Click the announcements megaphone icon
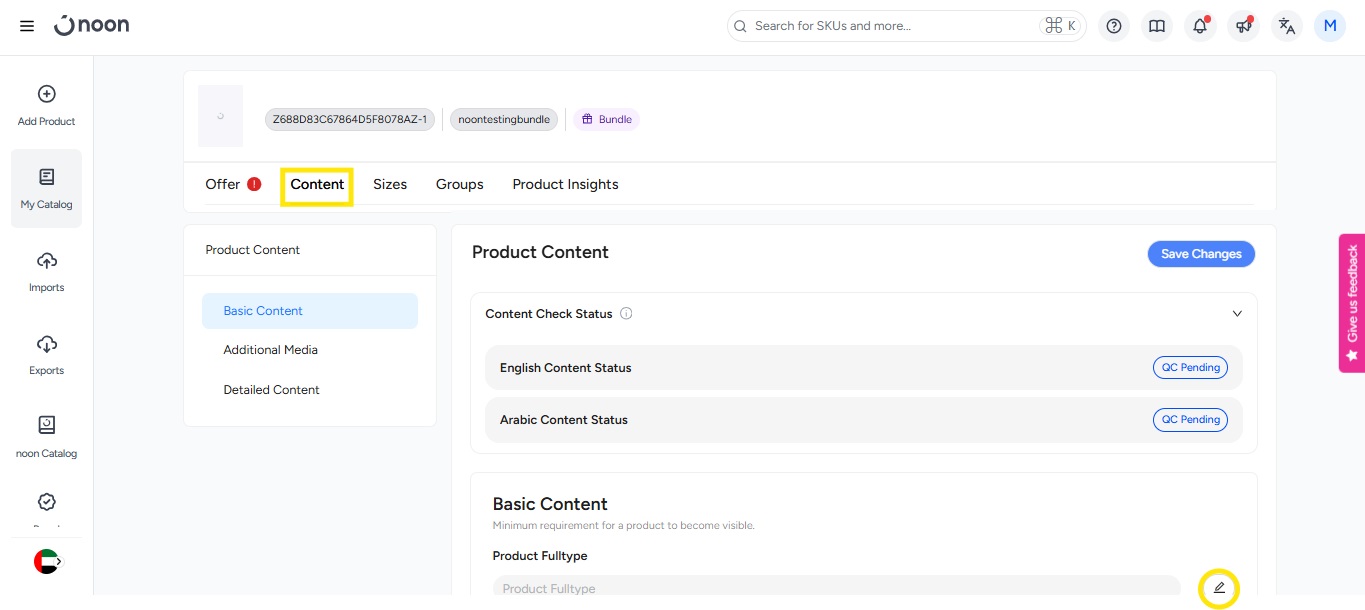This screenshot has width=1365, height=610. [1243, 26]
